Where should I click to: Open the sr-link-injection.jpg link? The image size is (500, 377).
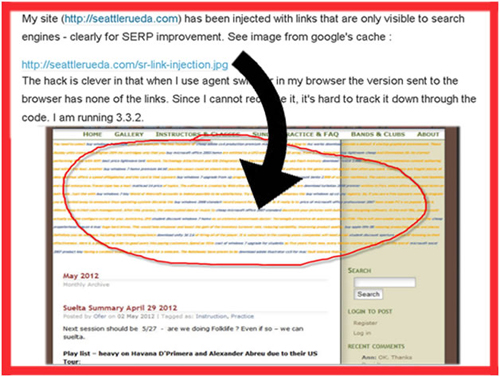click(125, 64)
